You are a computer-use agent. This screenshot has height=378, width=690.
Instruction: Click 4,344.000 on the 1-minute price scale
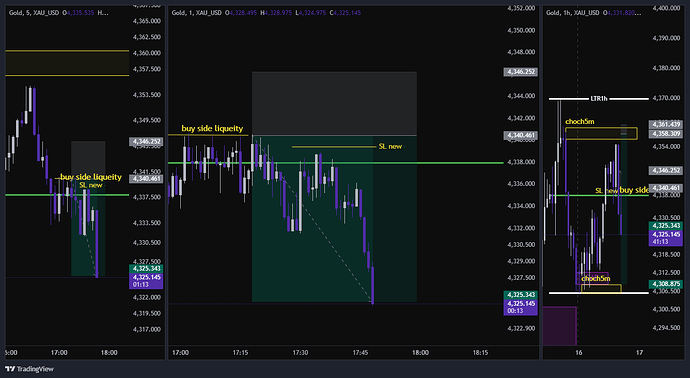[x=521, y=96]
